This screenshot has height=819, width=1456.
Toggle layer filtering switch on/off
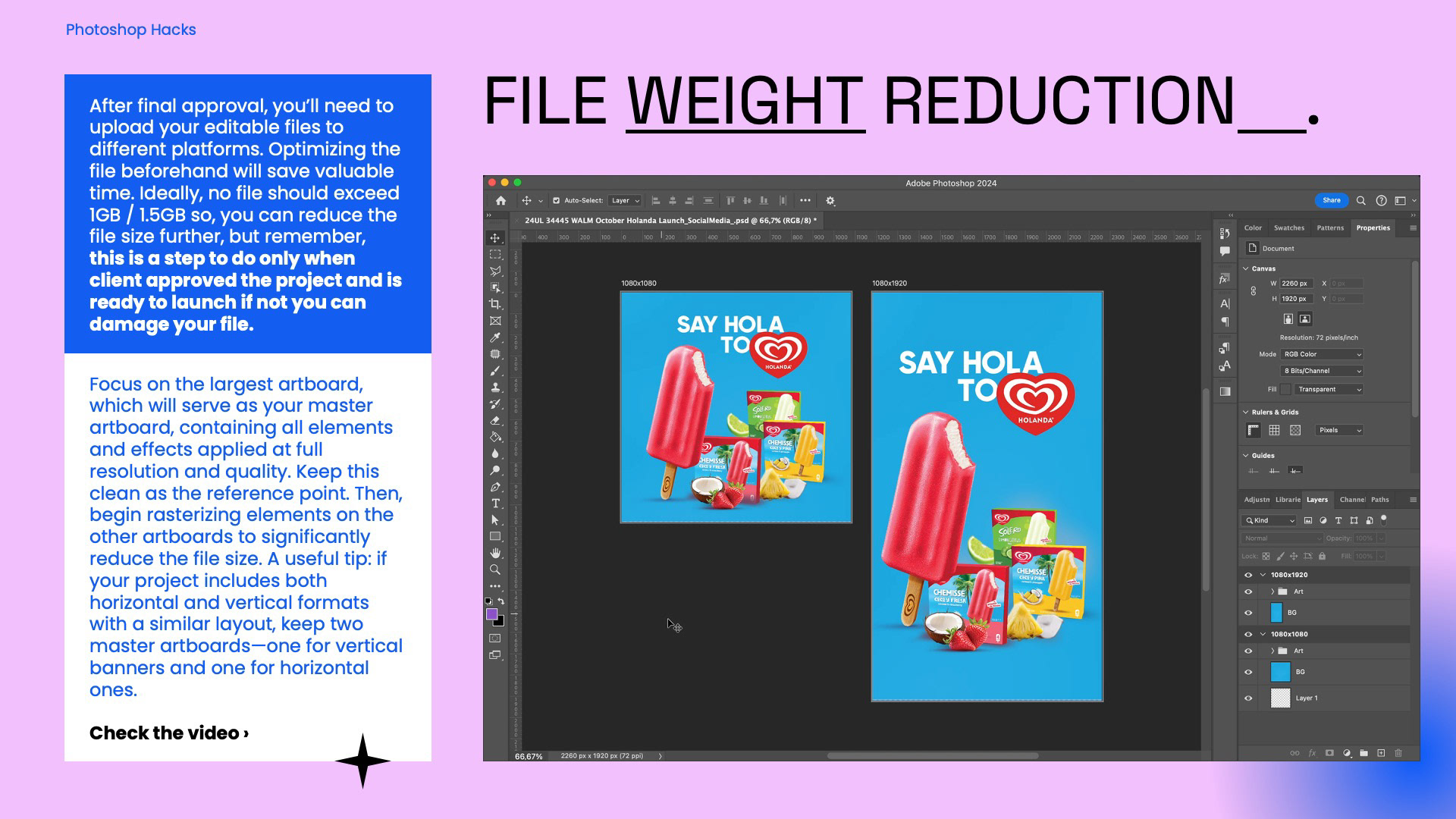(x=1384, y=519)
